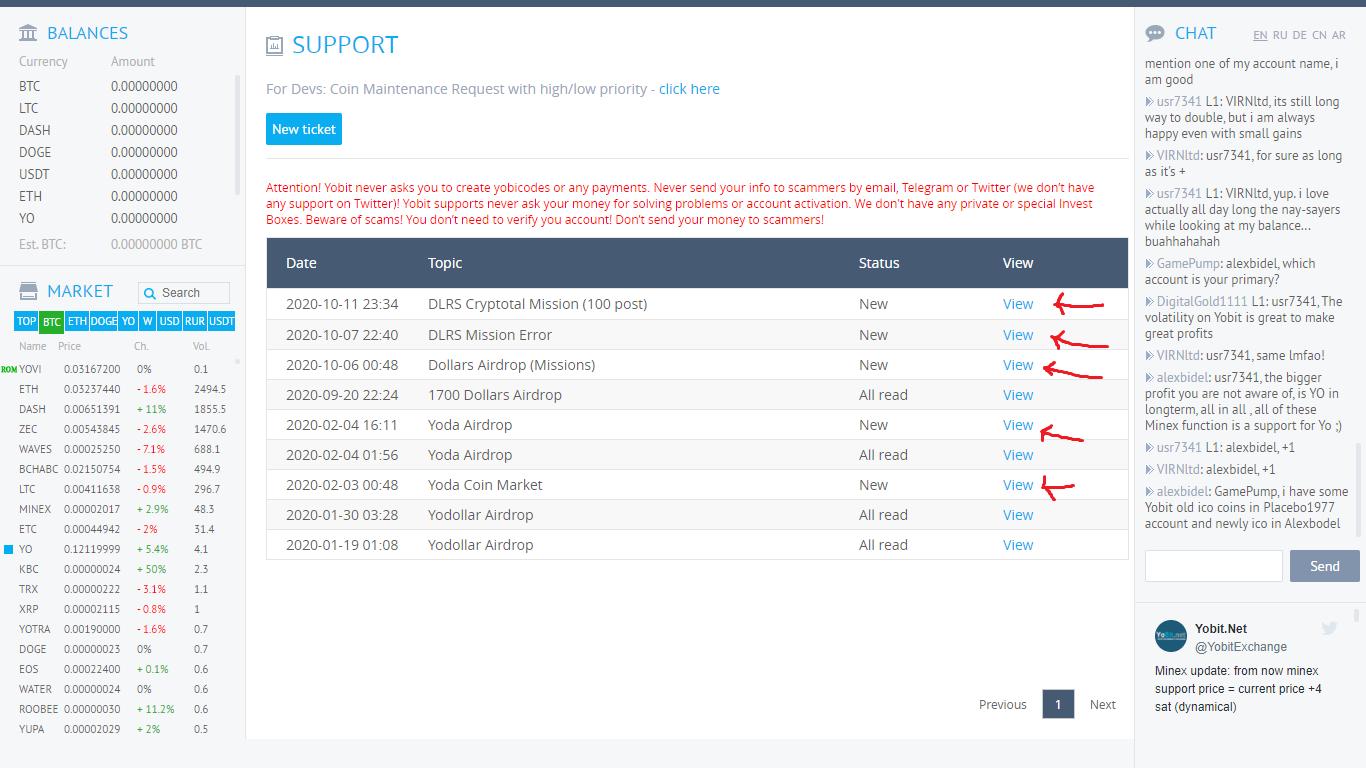
Task: Go to the Next page
Action: click(1103, 705)
